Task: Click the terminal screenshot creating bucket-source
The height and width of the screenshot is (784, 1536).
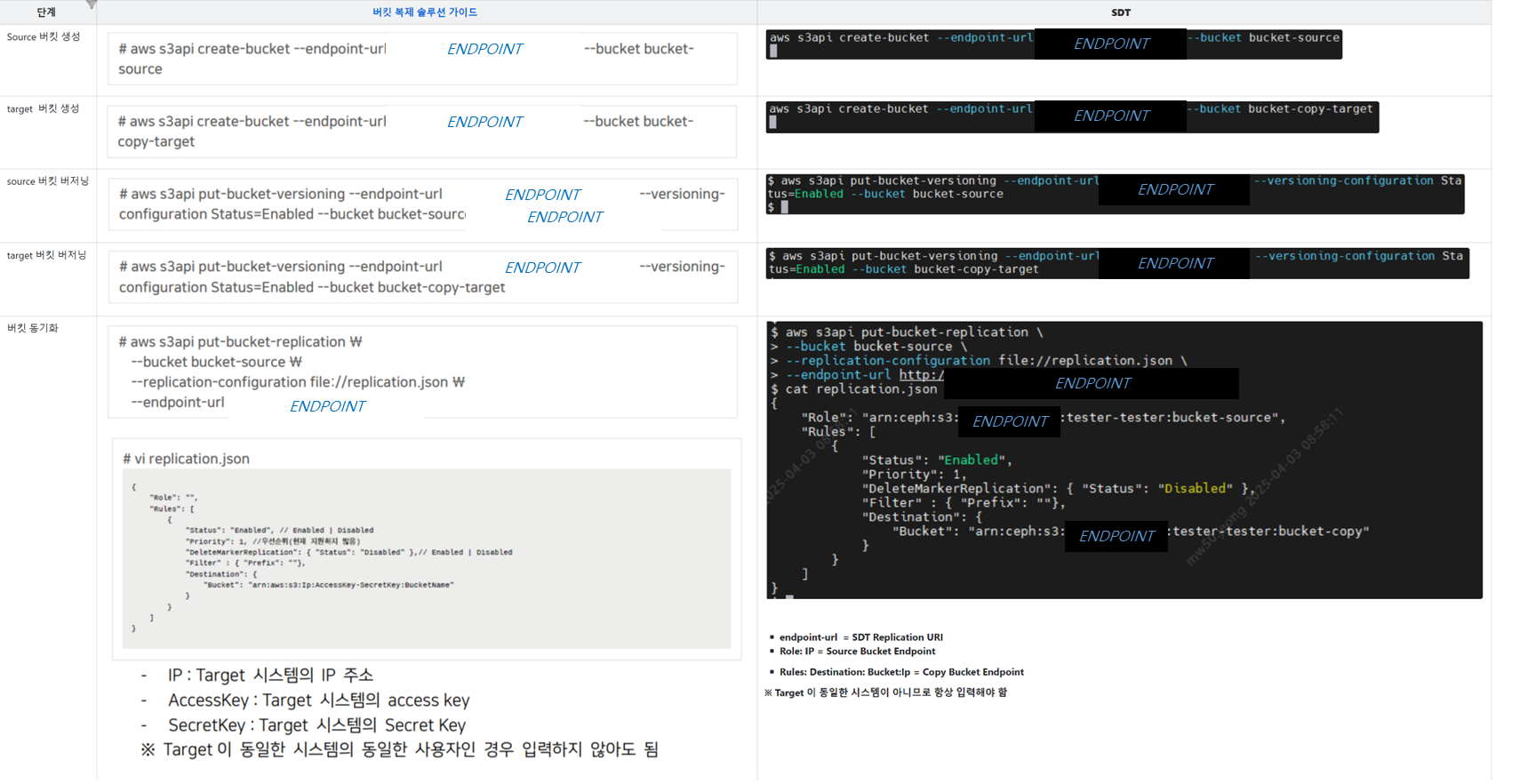Action: tap(1054, 44)
